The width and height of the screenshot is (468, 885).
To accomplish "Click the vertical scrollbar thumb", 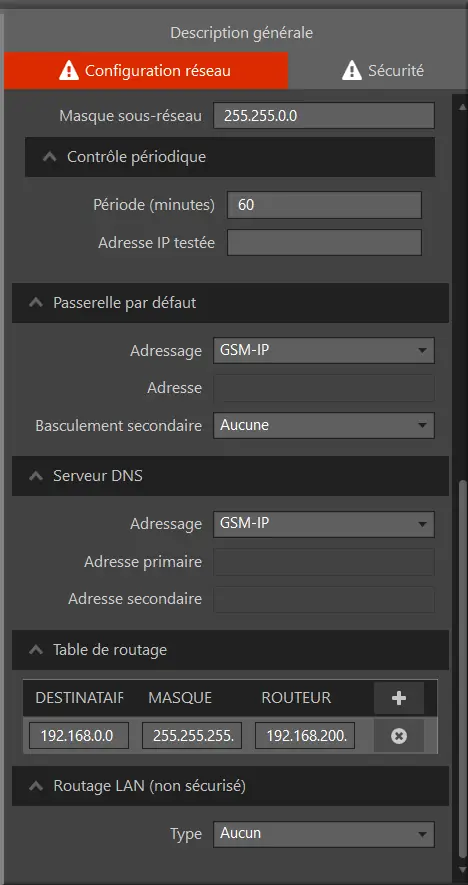I will point(463,669).
